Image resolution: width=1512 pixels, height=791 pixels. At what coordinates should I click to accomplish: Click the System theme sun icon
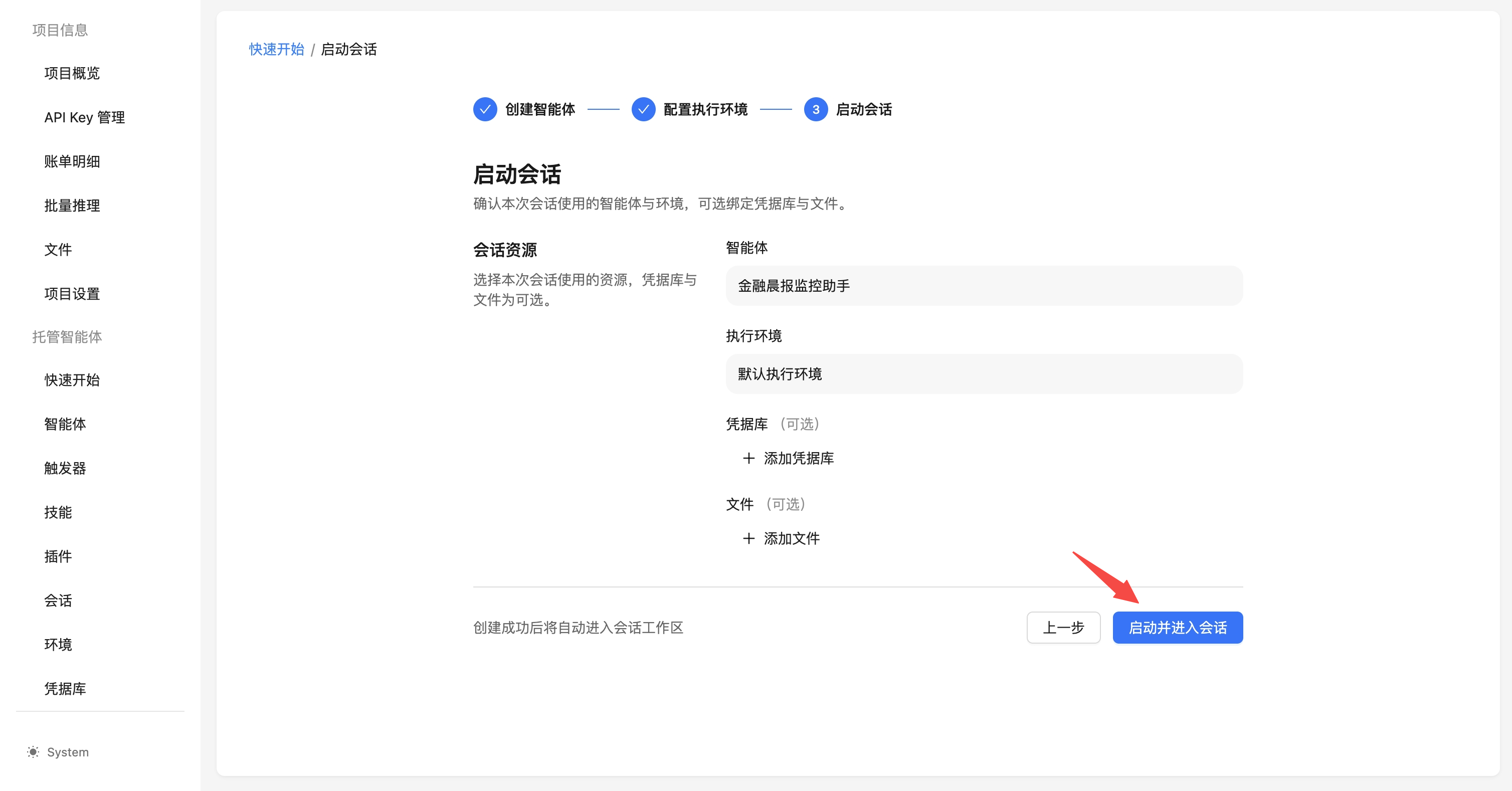point(33,752)
